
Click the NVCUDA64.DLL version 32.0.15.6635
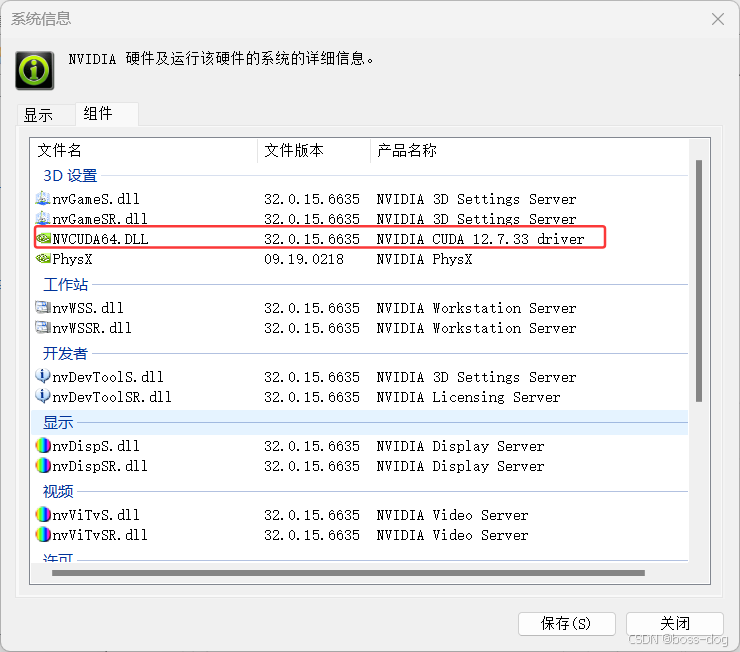(x=311, y=239)
